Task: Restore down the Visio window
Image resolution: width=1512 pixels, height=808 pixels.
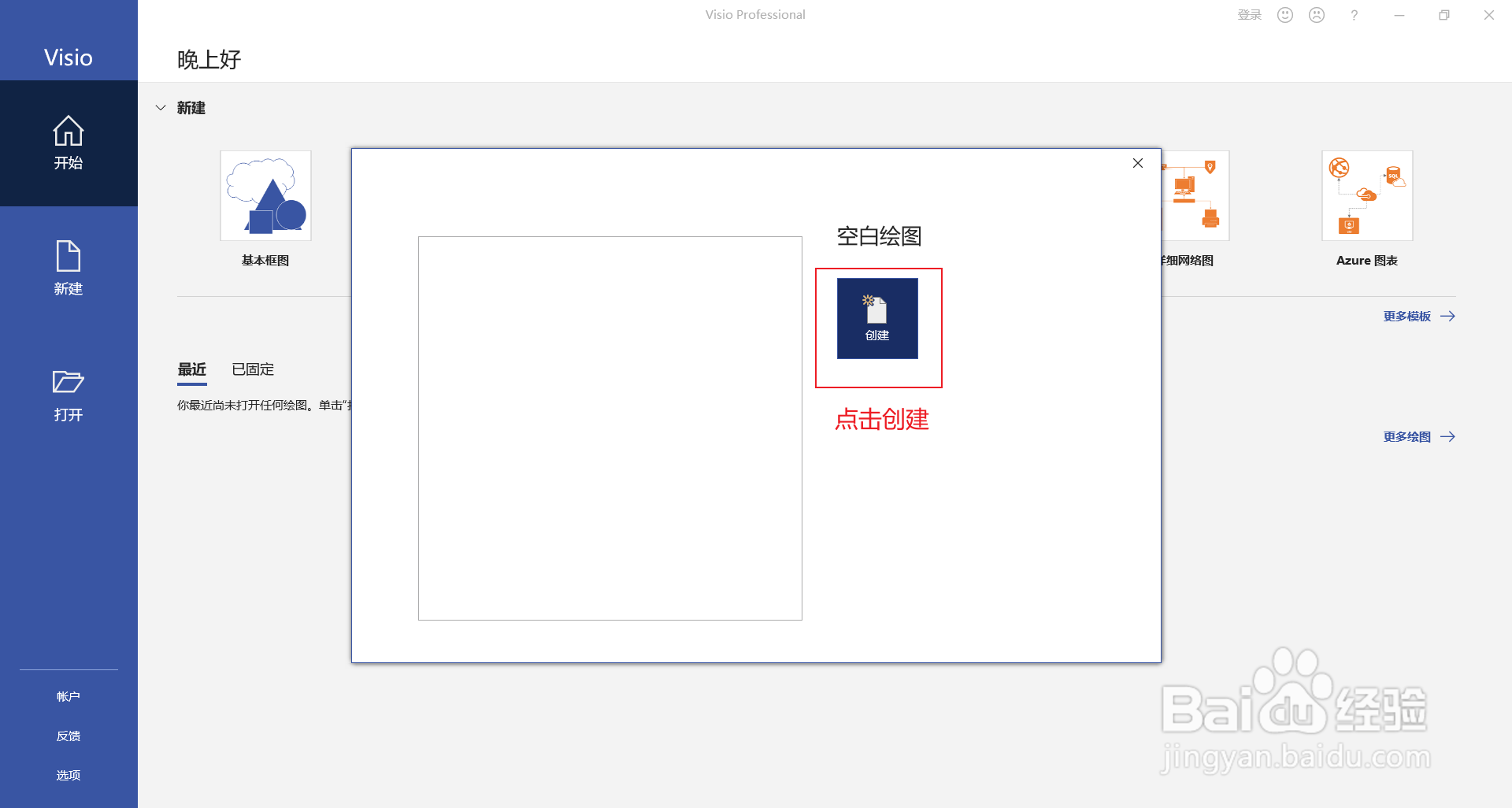Action: point(1444,15)
